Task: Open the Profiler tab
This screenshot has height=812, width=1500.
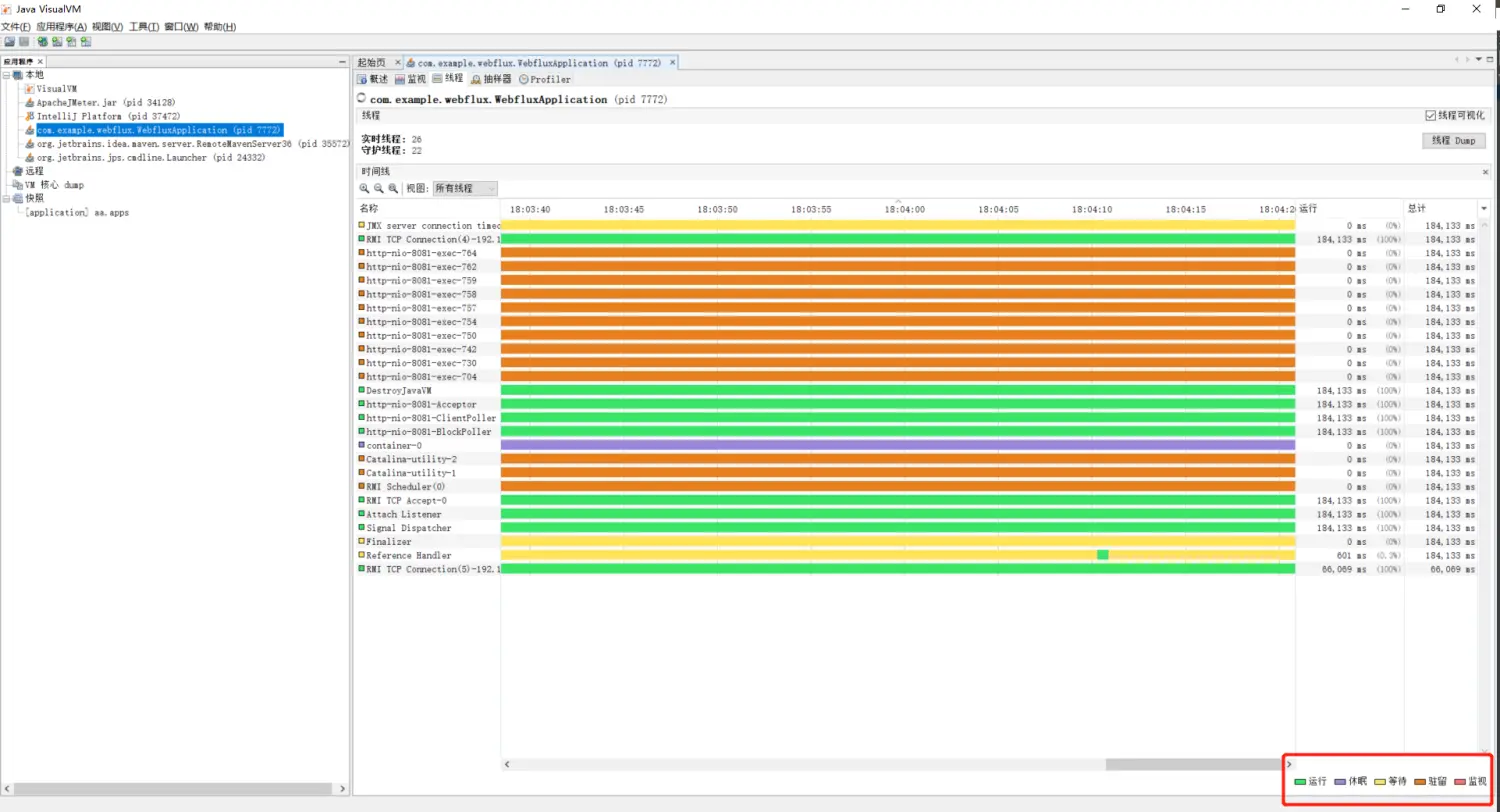Action: point(544,79)
